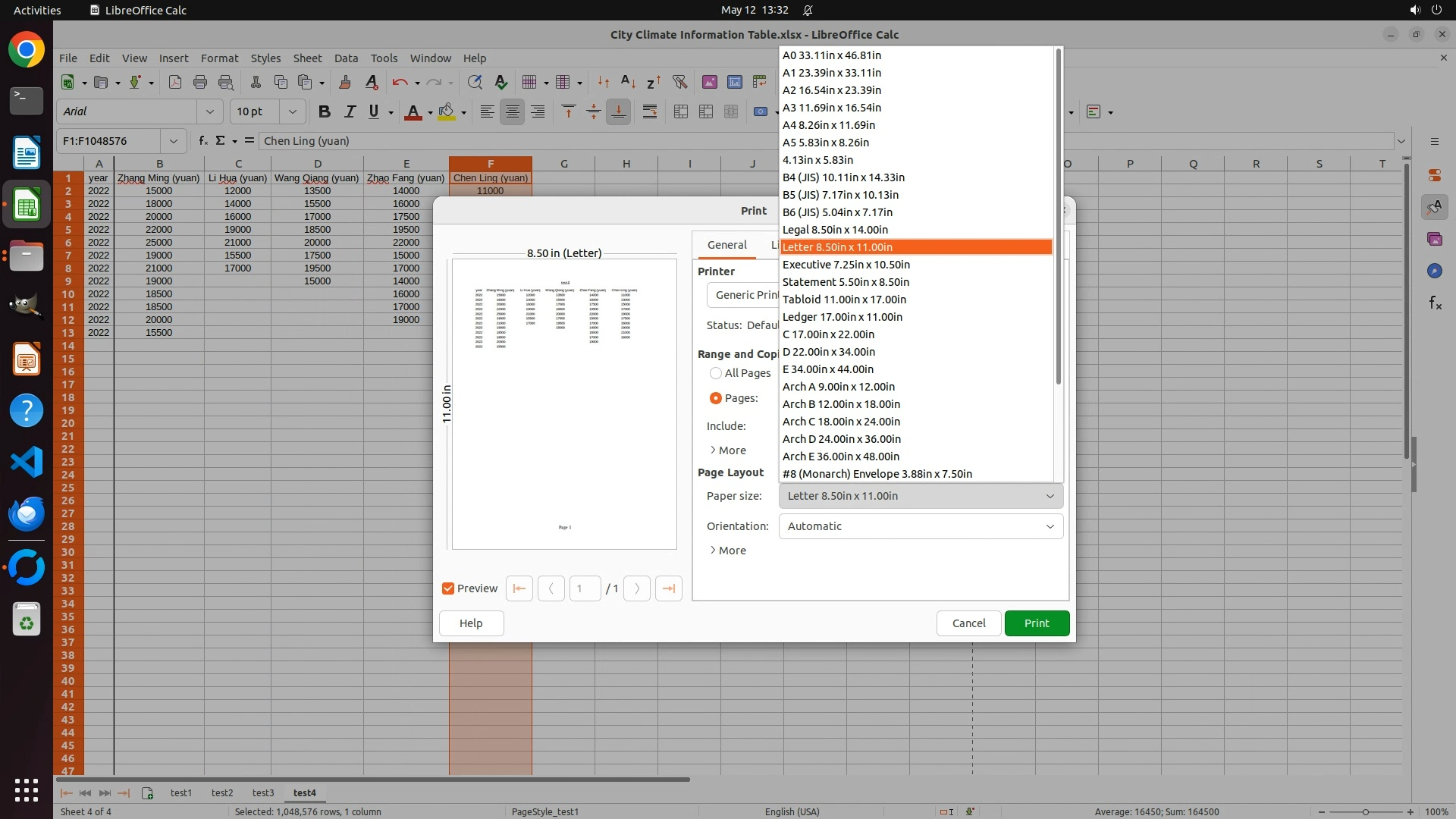
Task: Click the Sort Ascending toolbar icon
Action: 628,82
